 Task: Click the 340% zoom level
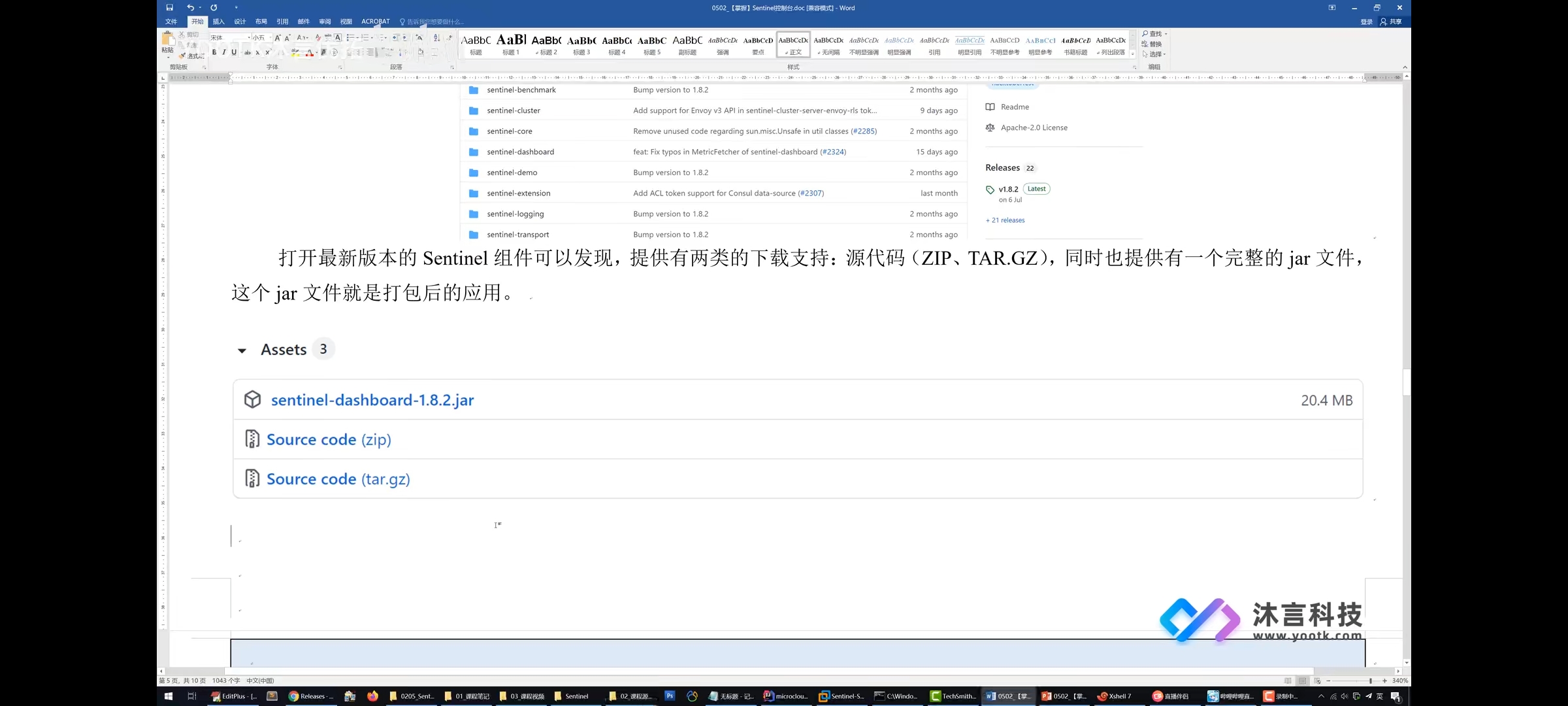point(1400,681)
